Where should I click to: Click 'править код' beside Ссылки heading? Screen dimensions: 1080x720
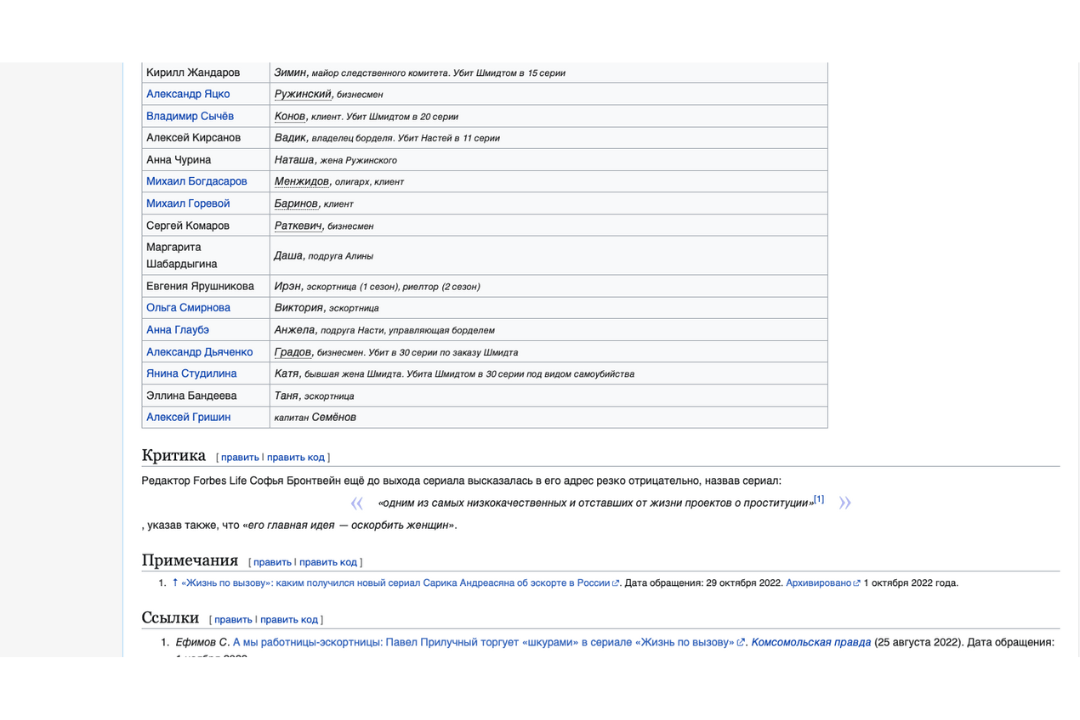[x=289, y=619]
